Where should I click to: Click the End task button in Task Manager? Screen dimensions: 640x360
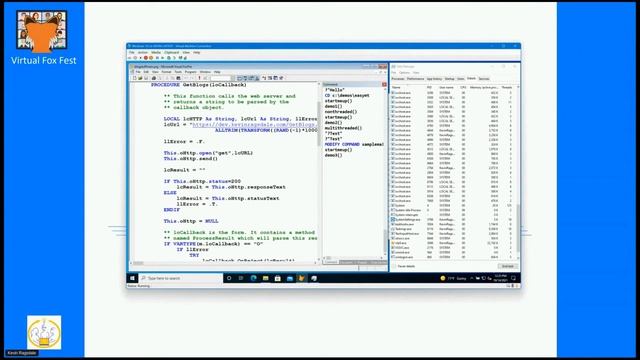tap(507, 266)
